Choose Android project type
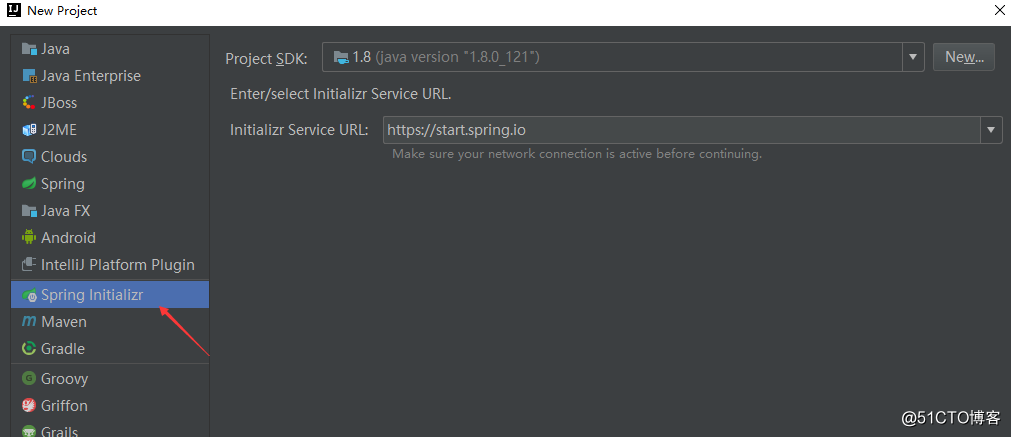 click(x=110, y=238)
